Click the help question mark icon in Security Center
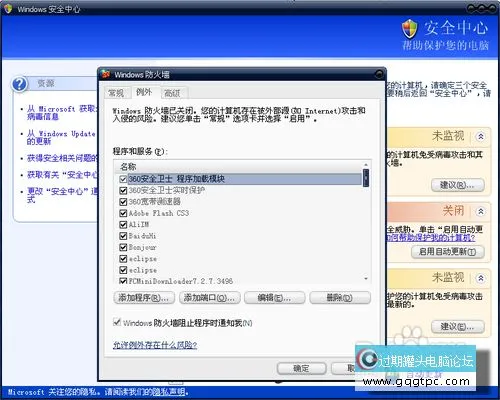The height and width of the screenshot is (400, 500). (x=19, y=84)
